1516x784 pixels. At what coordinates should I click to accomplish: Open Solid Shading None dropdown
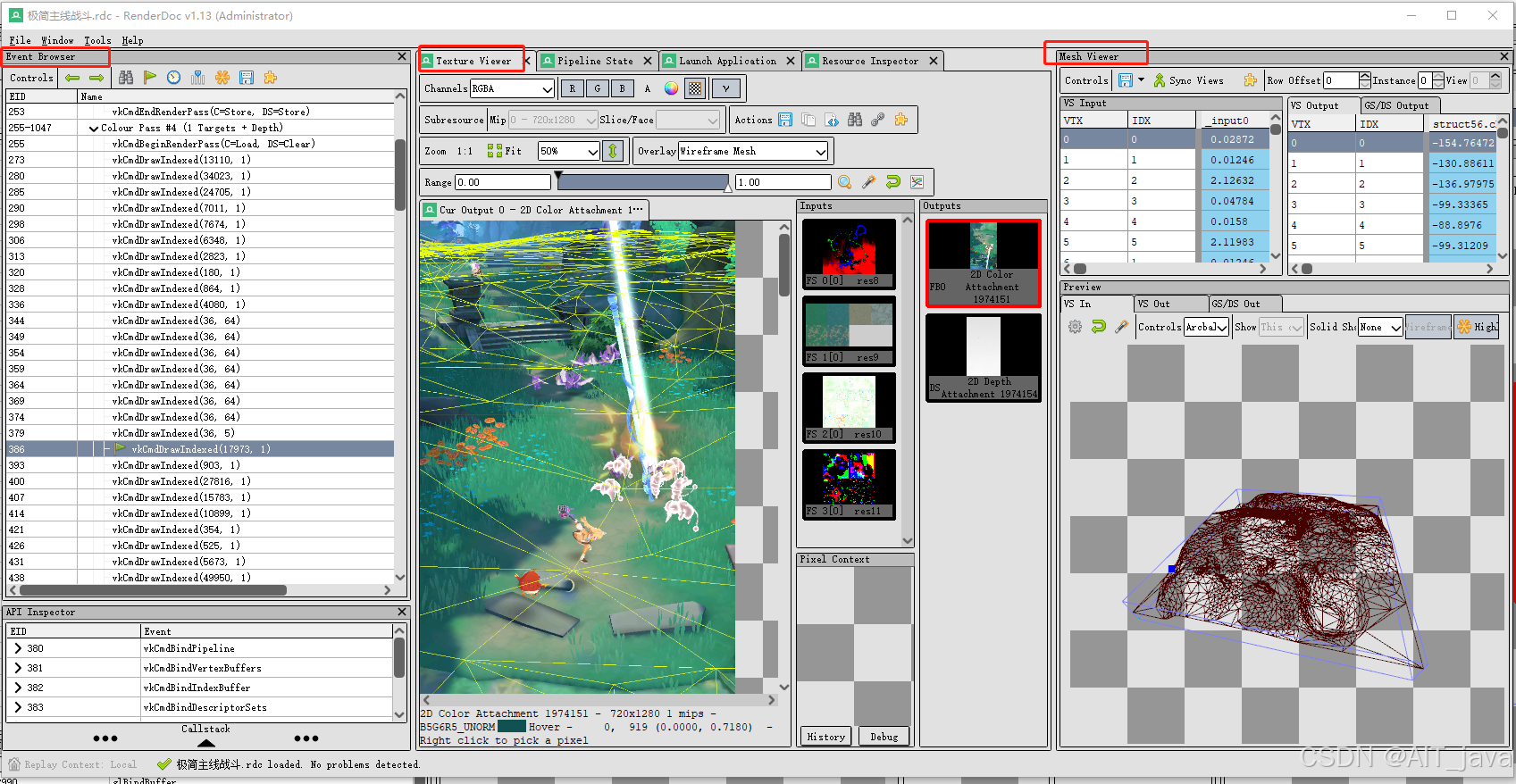coord(1380,327)
